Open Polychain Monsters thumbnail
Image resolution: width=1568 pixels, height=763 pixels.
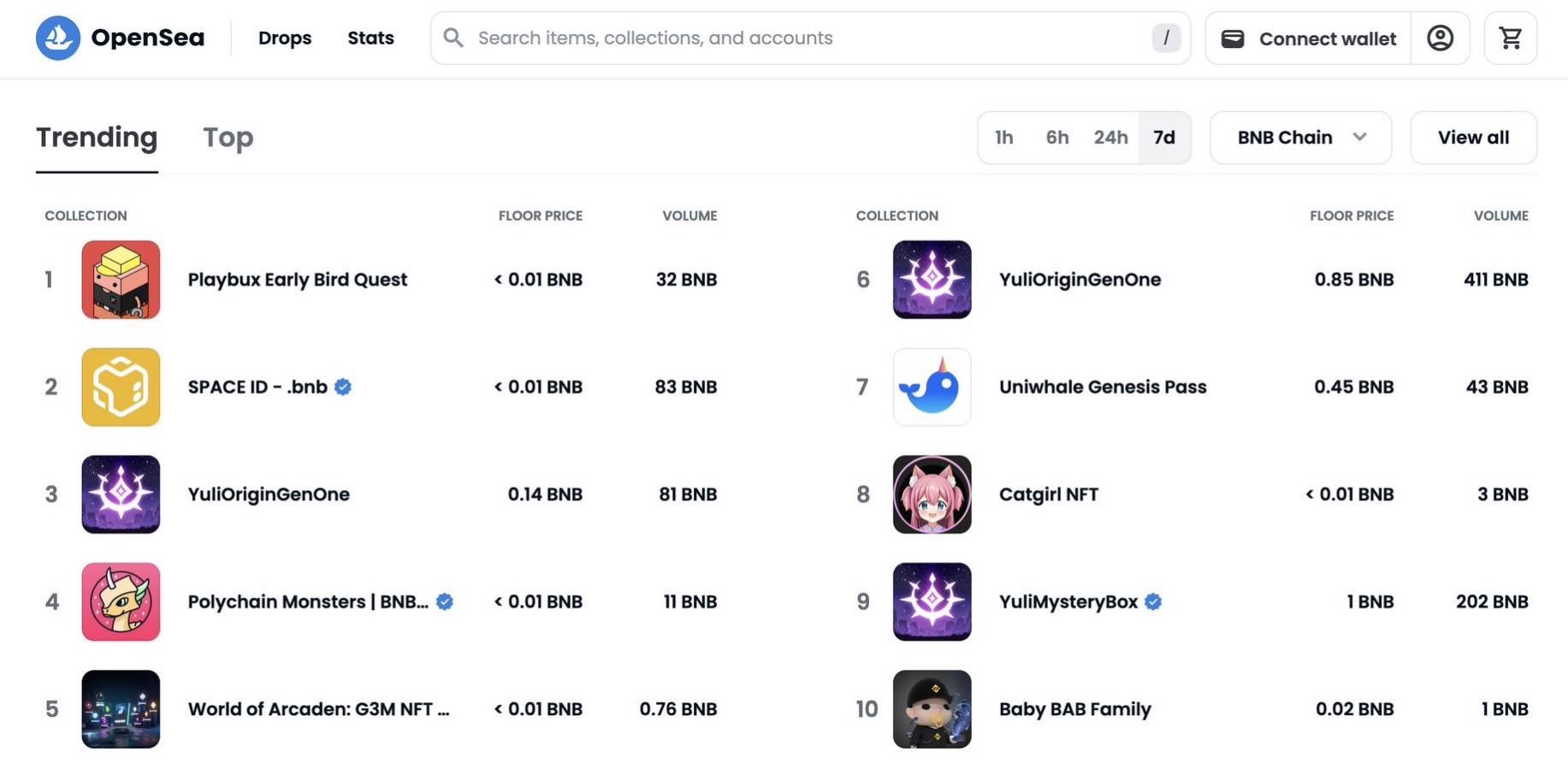point(121,601)
